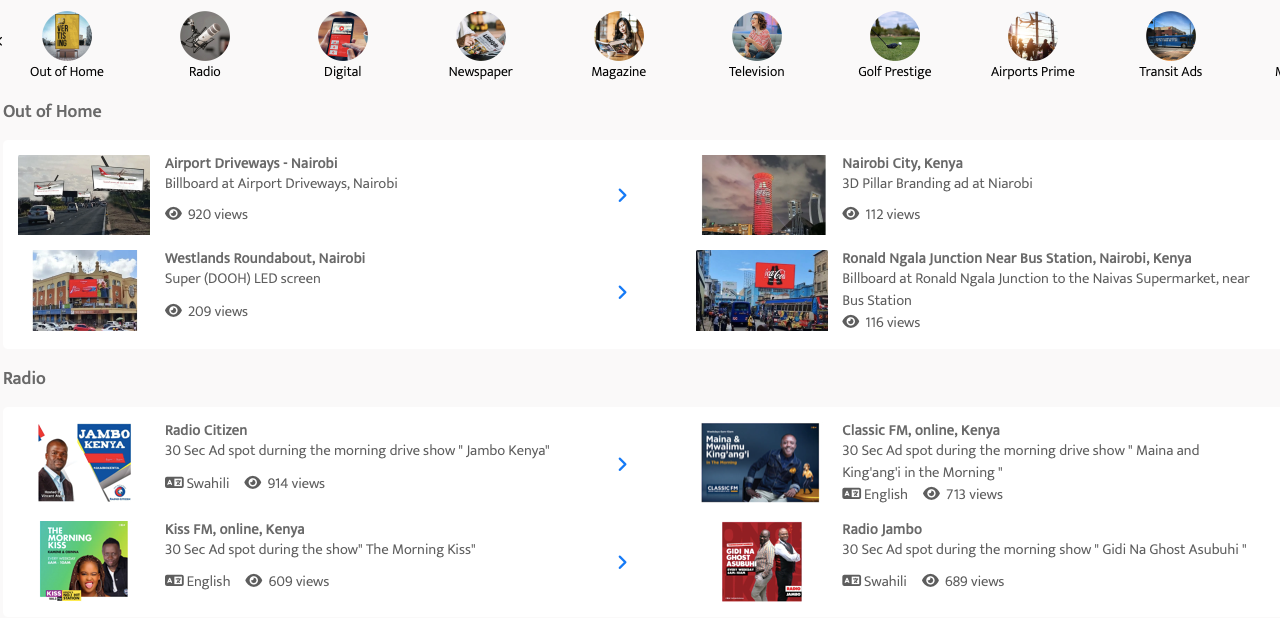Click the eye icon beside 689 views
The image size is (1280, 618).
pyautogui.click(x=930, y=581)
